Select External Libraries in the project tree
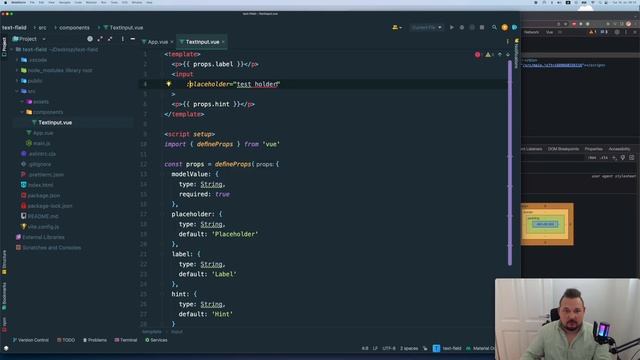Viewport: 640px width, 360px height. pyautogui.click(x=43, y=237)
